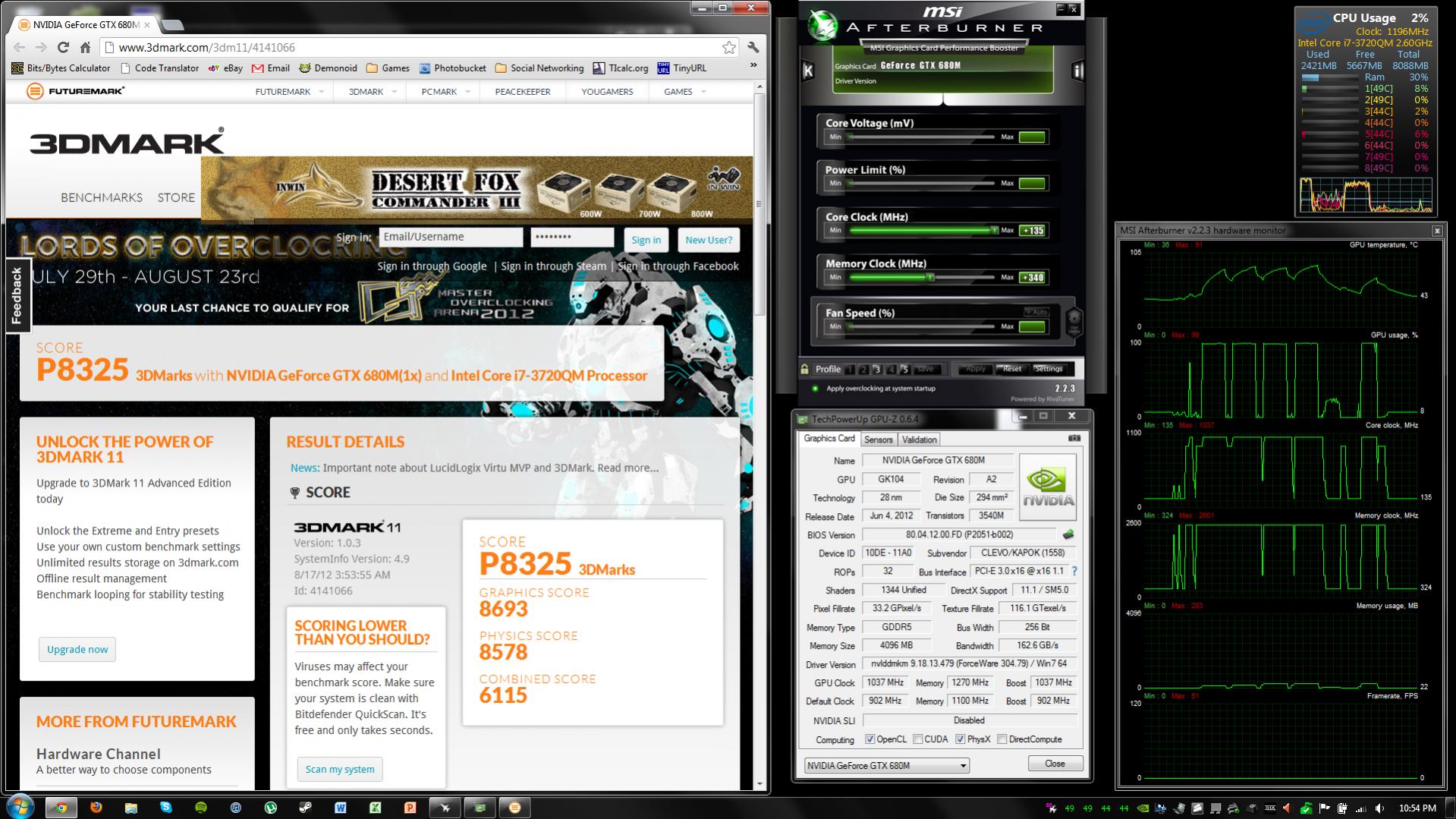
Task: Open Afterburner information panel (i icon)
Action: 1077,71
